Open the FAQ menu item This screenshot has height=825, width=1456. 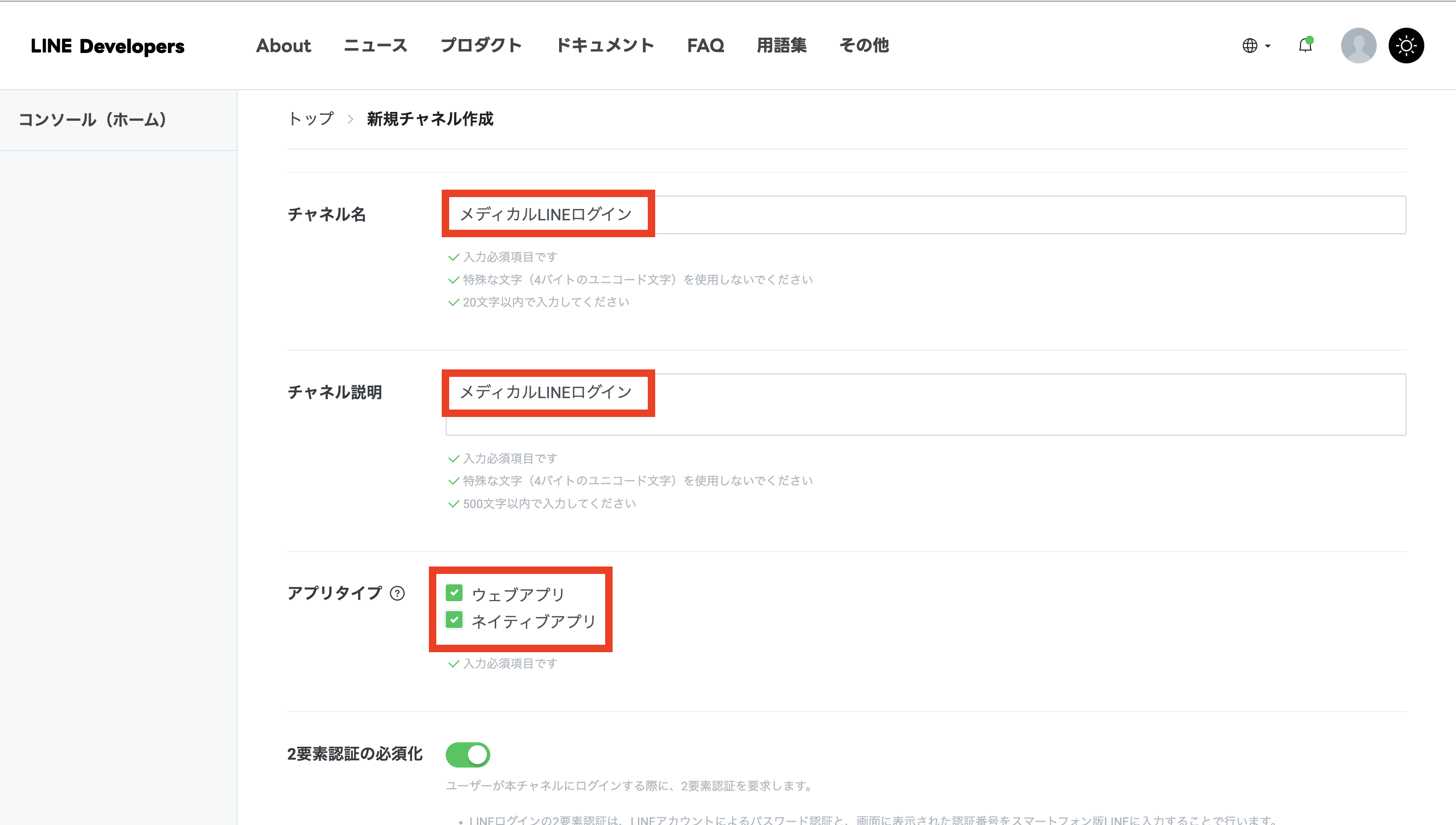705,46
